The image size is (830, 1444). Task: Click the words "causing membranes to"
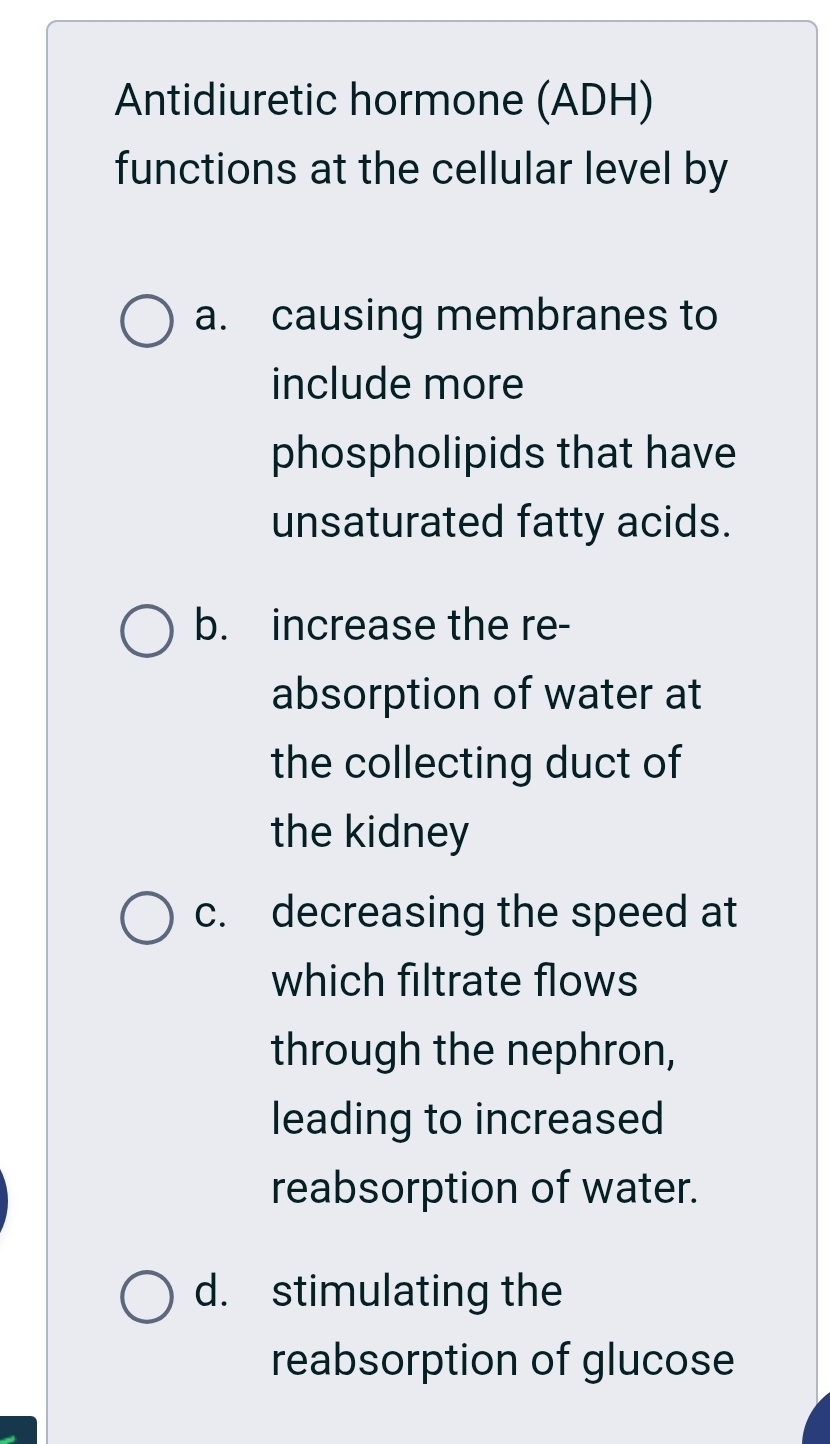494,317
